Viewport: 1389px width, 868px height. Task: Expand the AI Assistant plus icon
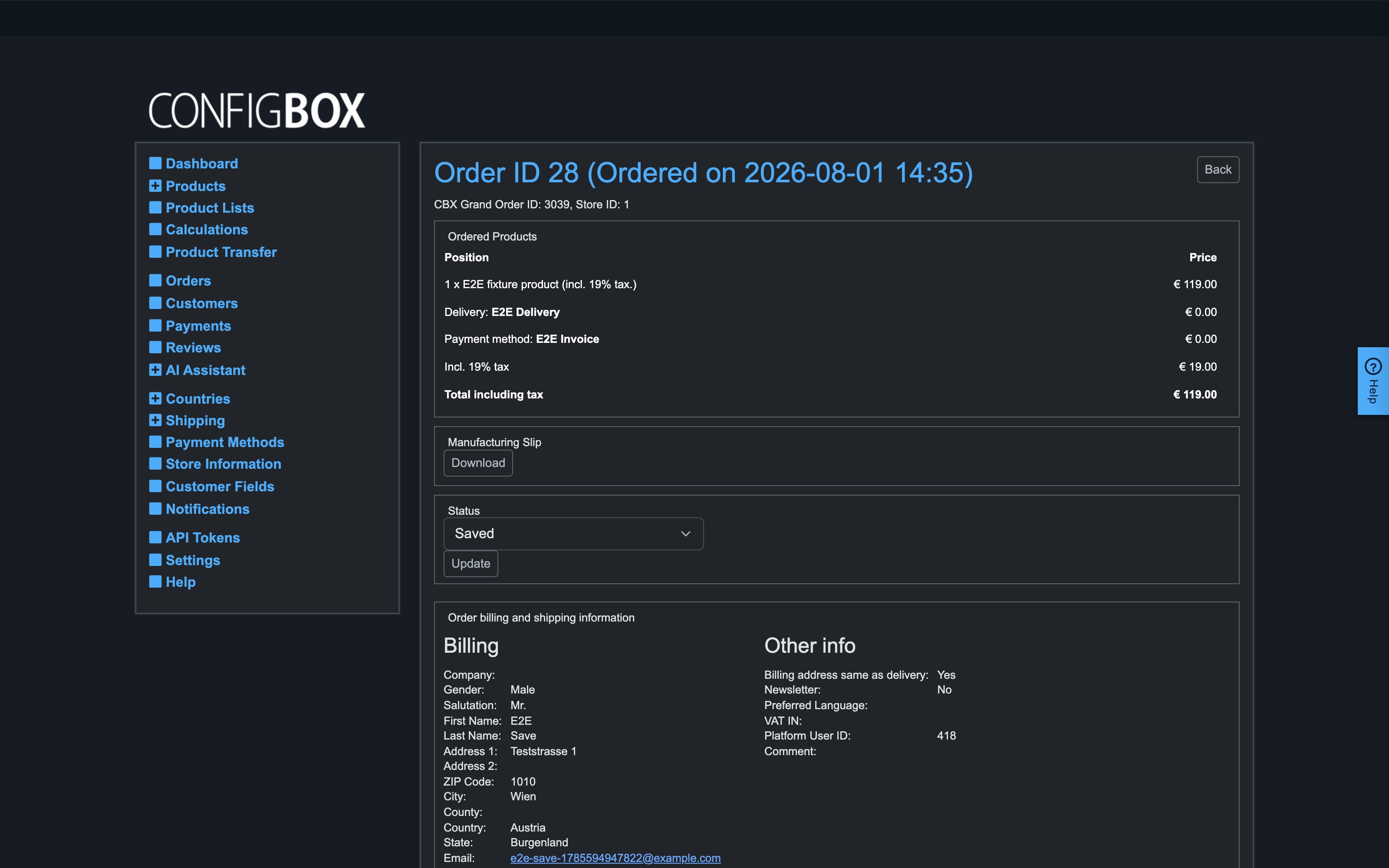tap(155, 370)
